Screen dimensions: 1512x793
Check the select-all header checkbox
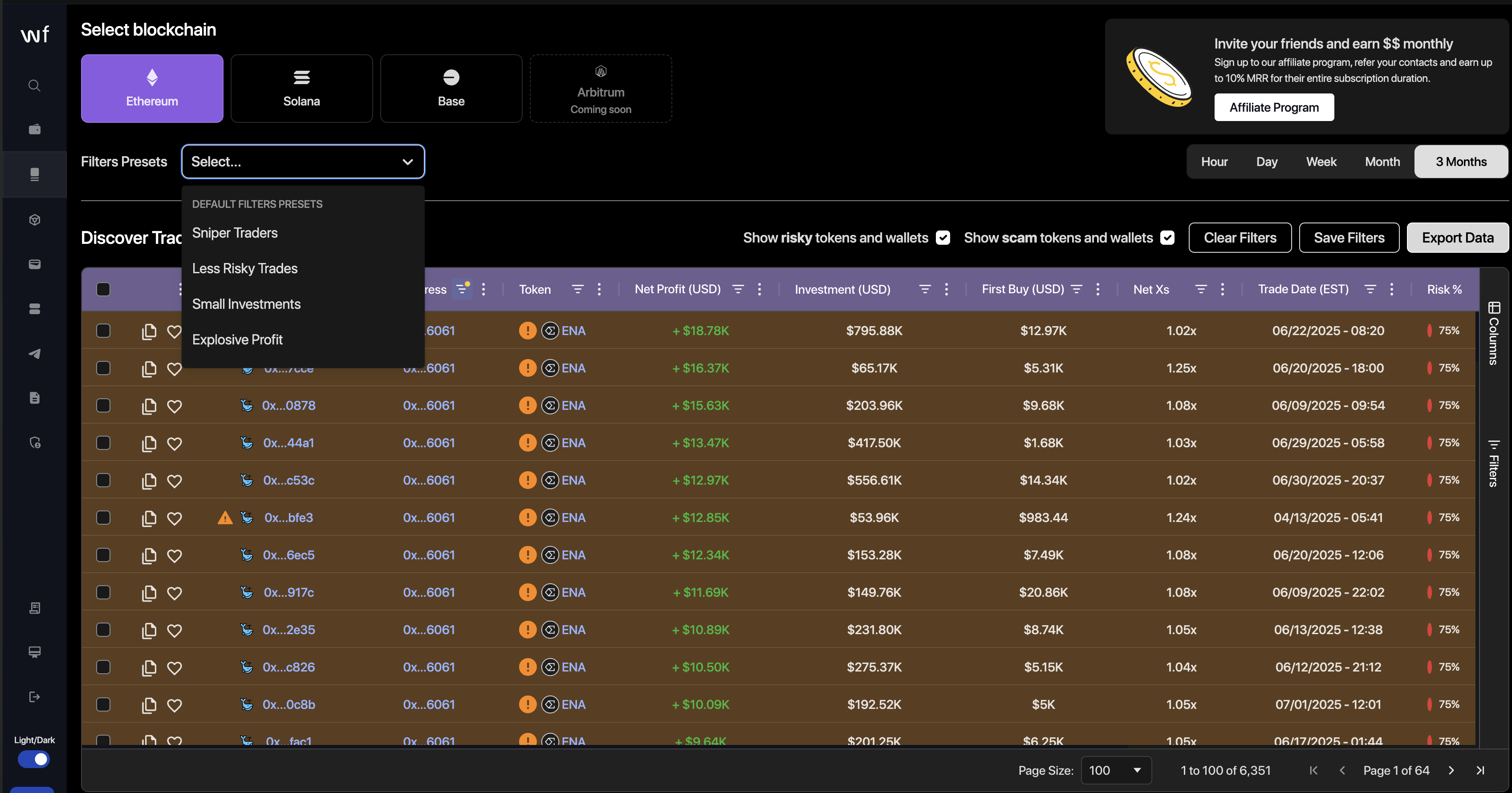103,289
